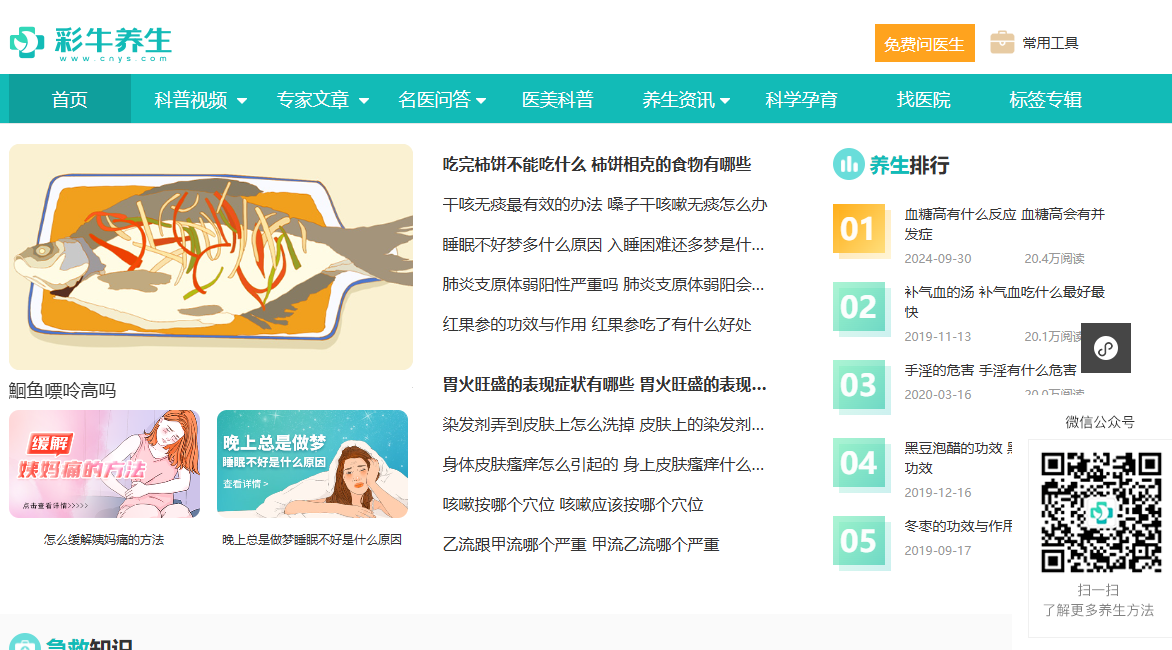
Task: Open the 缓解姨妈痛的方法 thumbnail
Action: pyautogui.click(x=104, y=464)
